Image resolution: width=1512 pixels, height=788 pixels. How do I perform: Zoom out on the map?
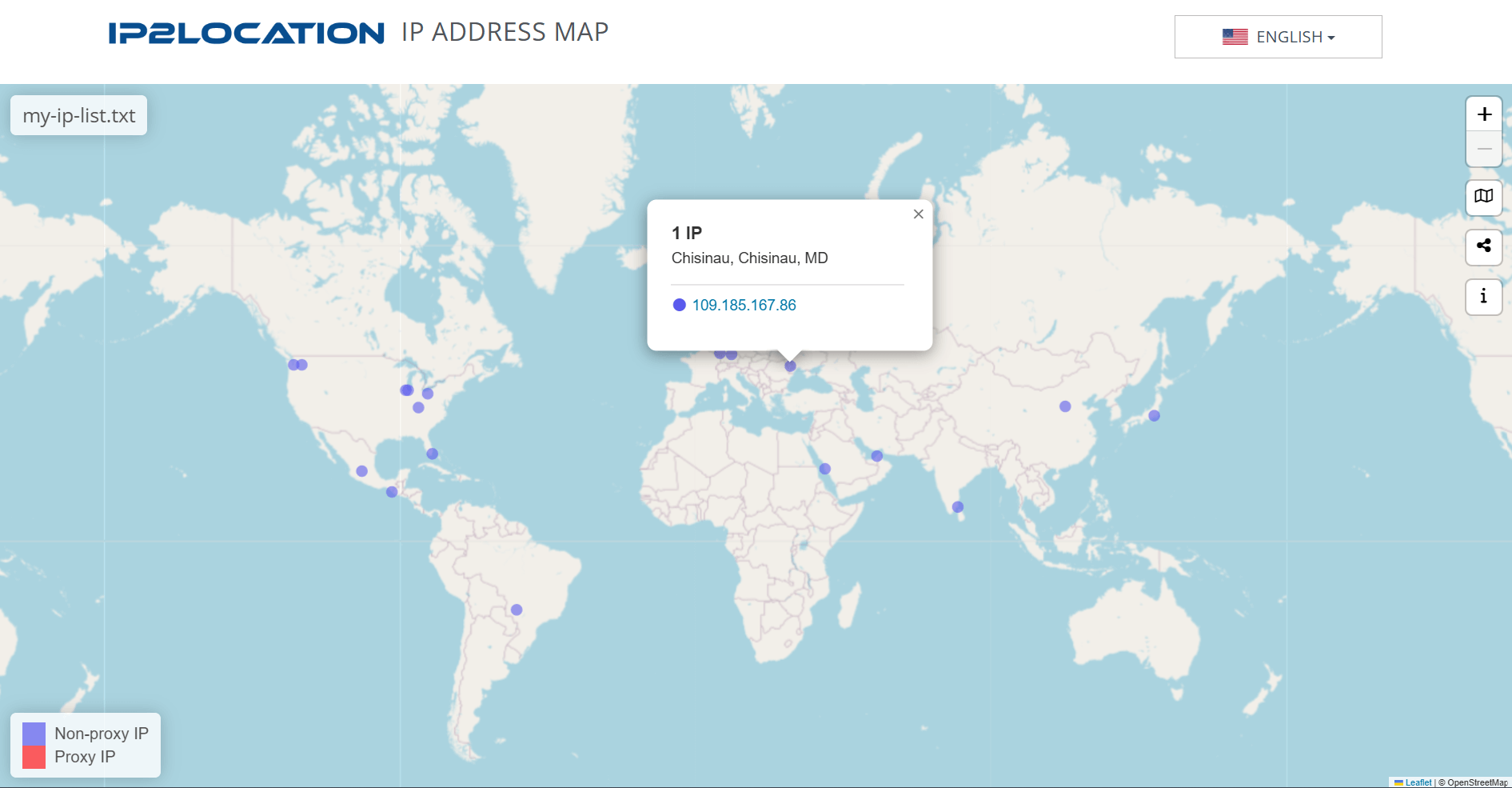click(1484, 149)
